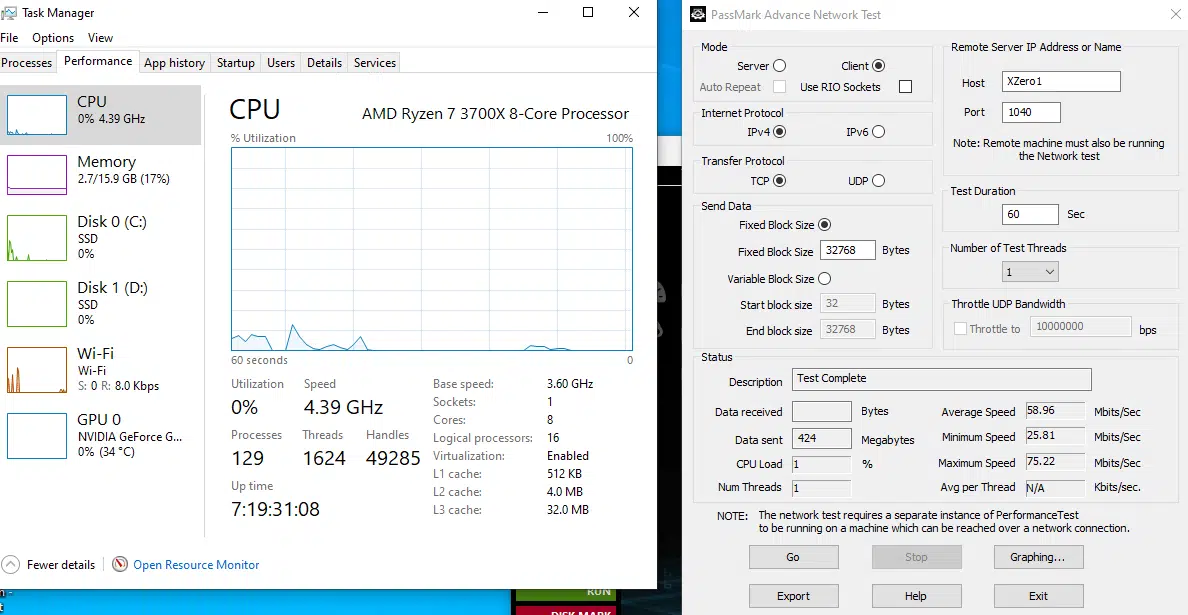1188x615 pixels.
Task: Switch to the App history tab
Action: pyautogui.click(x=174, y=63)
